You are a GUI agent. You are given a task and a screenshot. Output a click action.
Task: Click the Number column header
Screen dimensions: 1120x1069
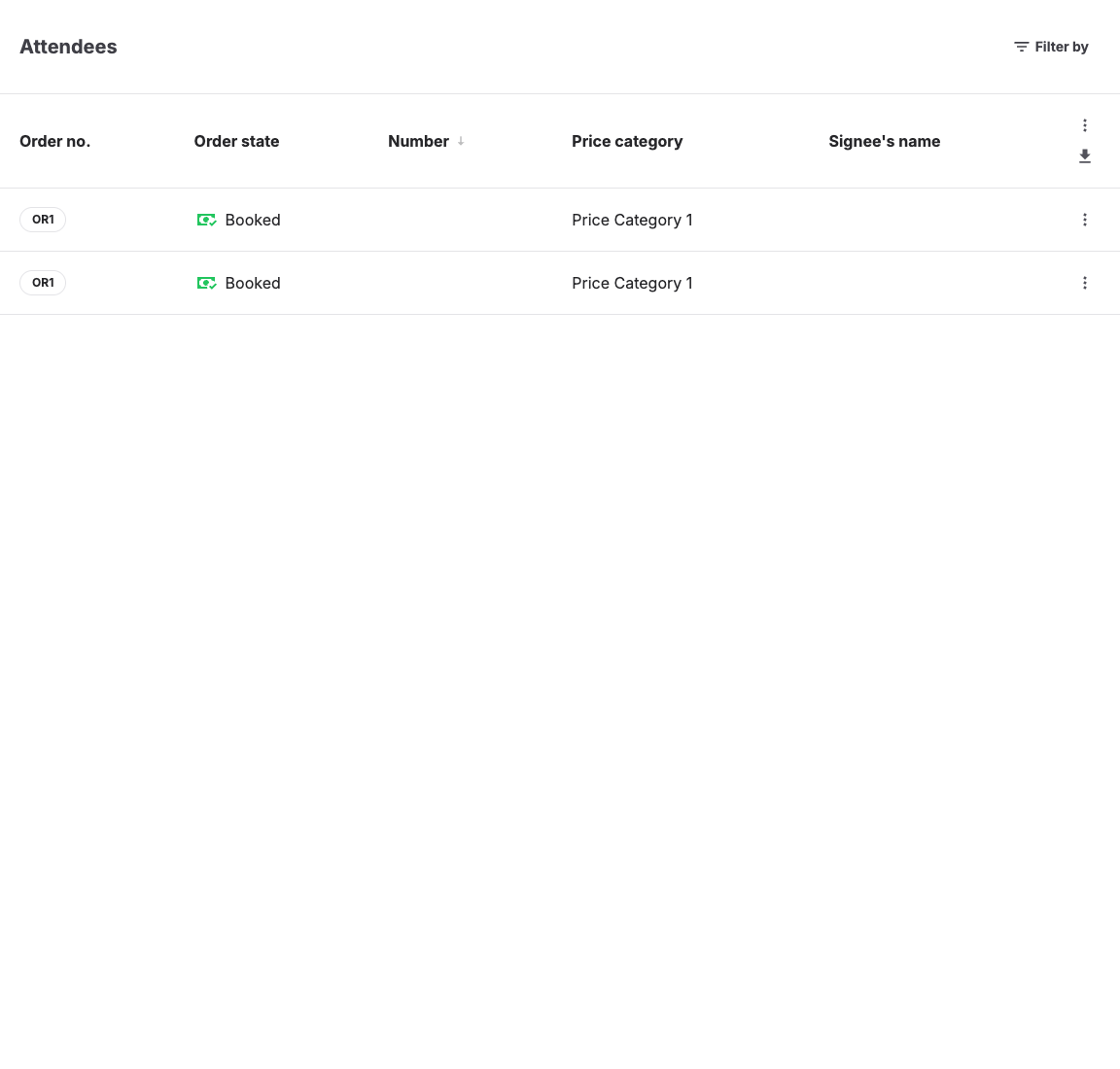point(419,141)
